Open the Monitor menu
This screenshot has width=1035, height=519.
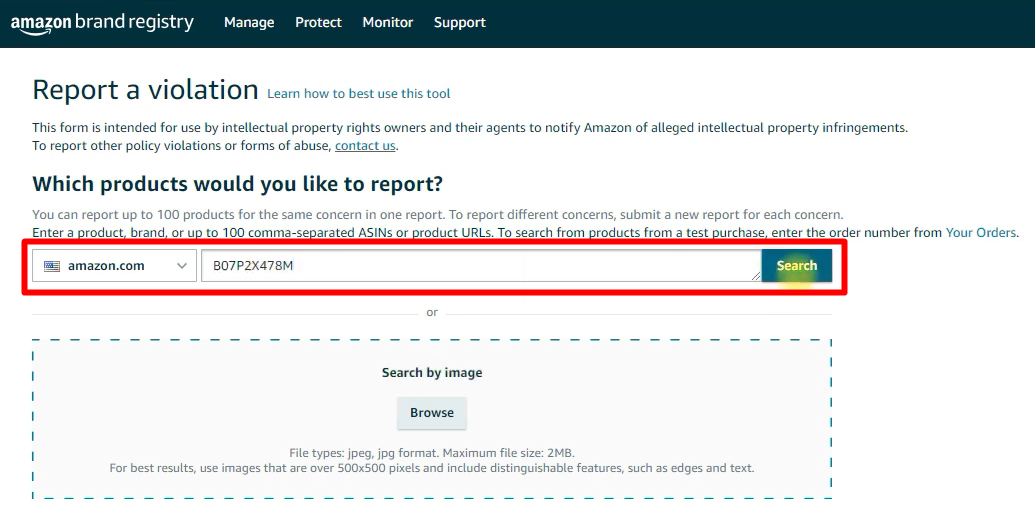coord(387,22)
